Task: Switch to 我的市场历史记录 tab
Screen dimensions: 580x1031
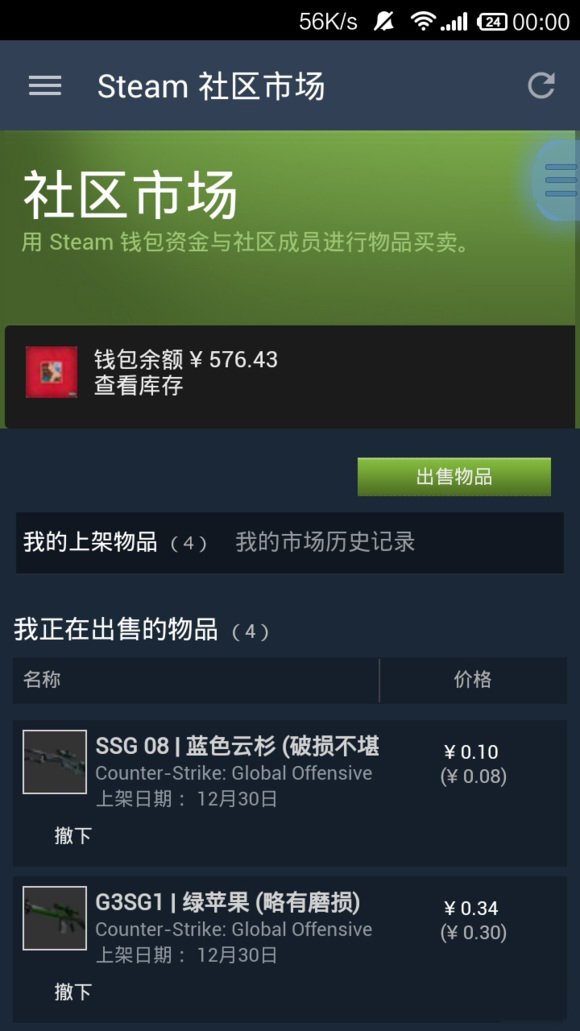Action: [x=326, y=542]
